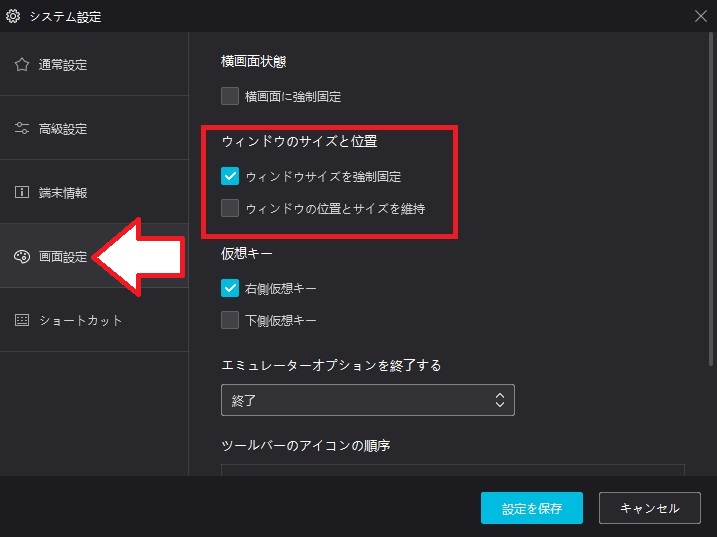Screen dimensions: 717x537
Task: Click the sliders icon for 高級設定
Action: (x=21, y=128)
